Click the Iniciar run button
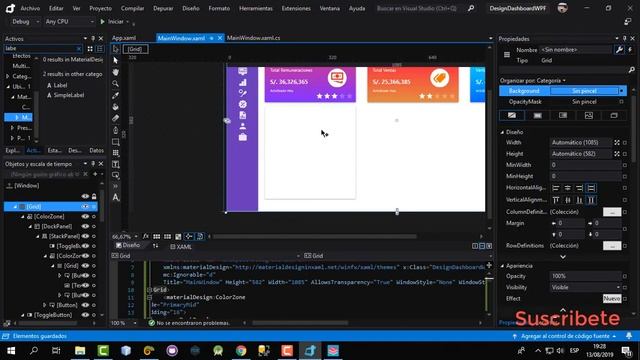The image size is (640, 360). tap(112, 22)
